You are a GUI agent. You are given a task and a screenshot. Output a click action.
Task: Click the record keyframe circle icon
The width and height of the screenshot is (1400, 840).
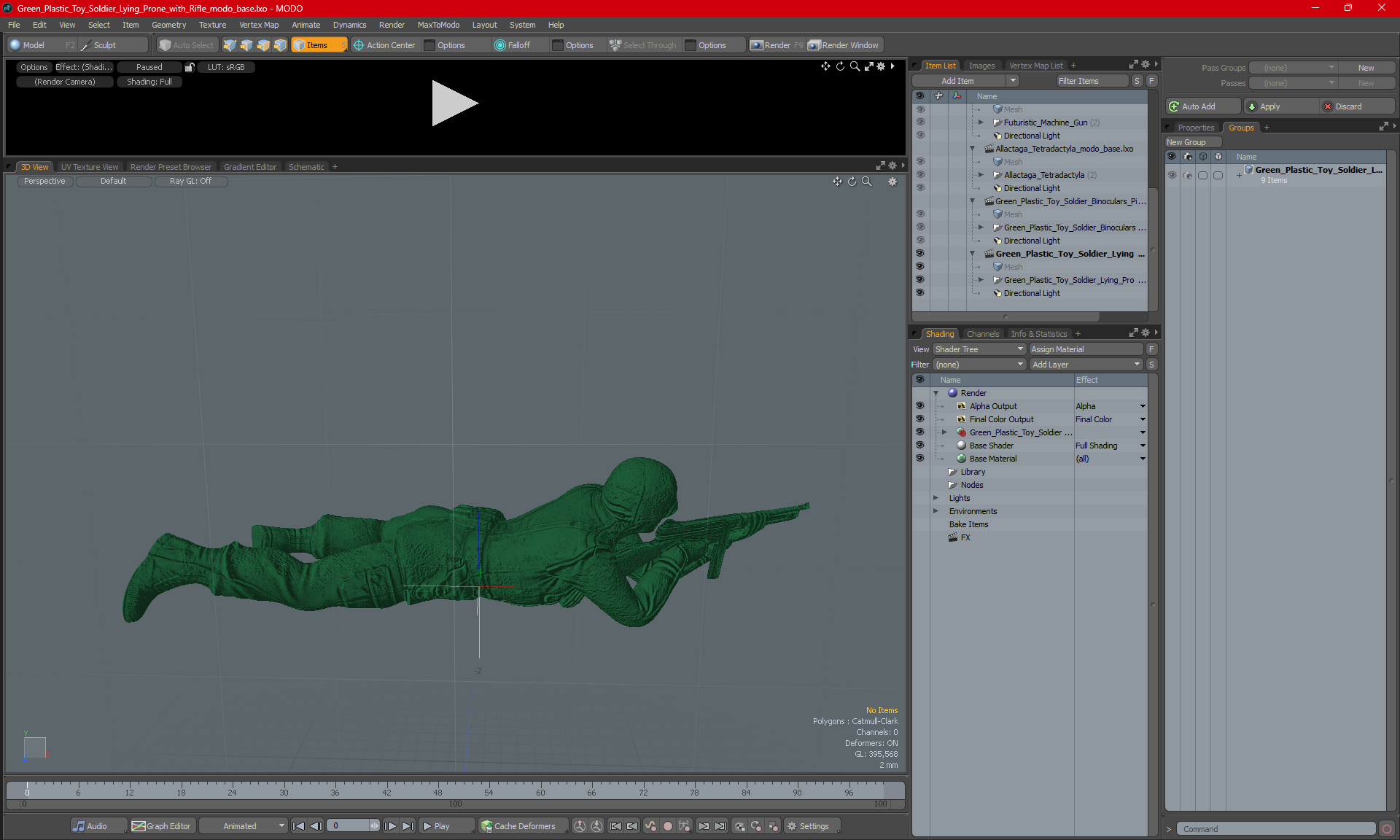(667, 826)
